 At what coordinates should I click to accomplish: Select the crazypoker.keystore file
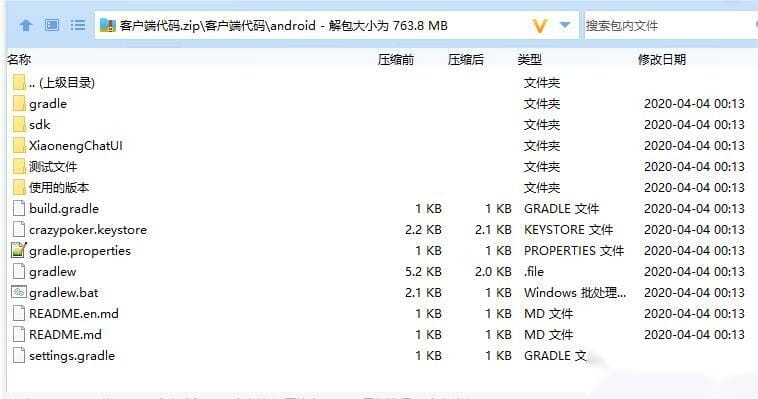(88, 230)
